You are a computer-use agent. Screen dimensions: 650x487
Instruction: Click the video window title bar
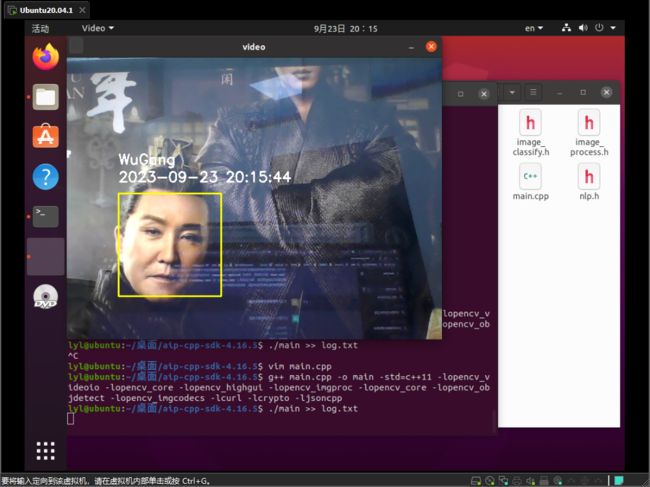click(x=254, y=47)
